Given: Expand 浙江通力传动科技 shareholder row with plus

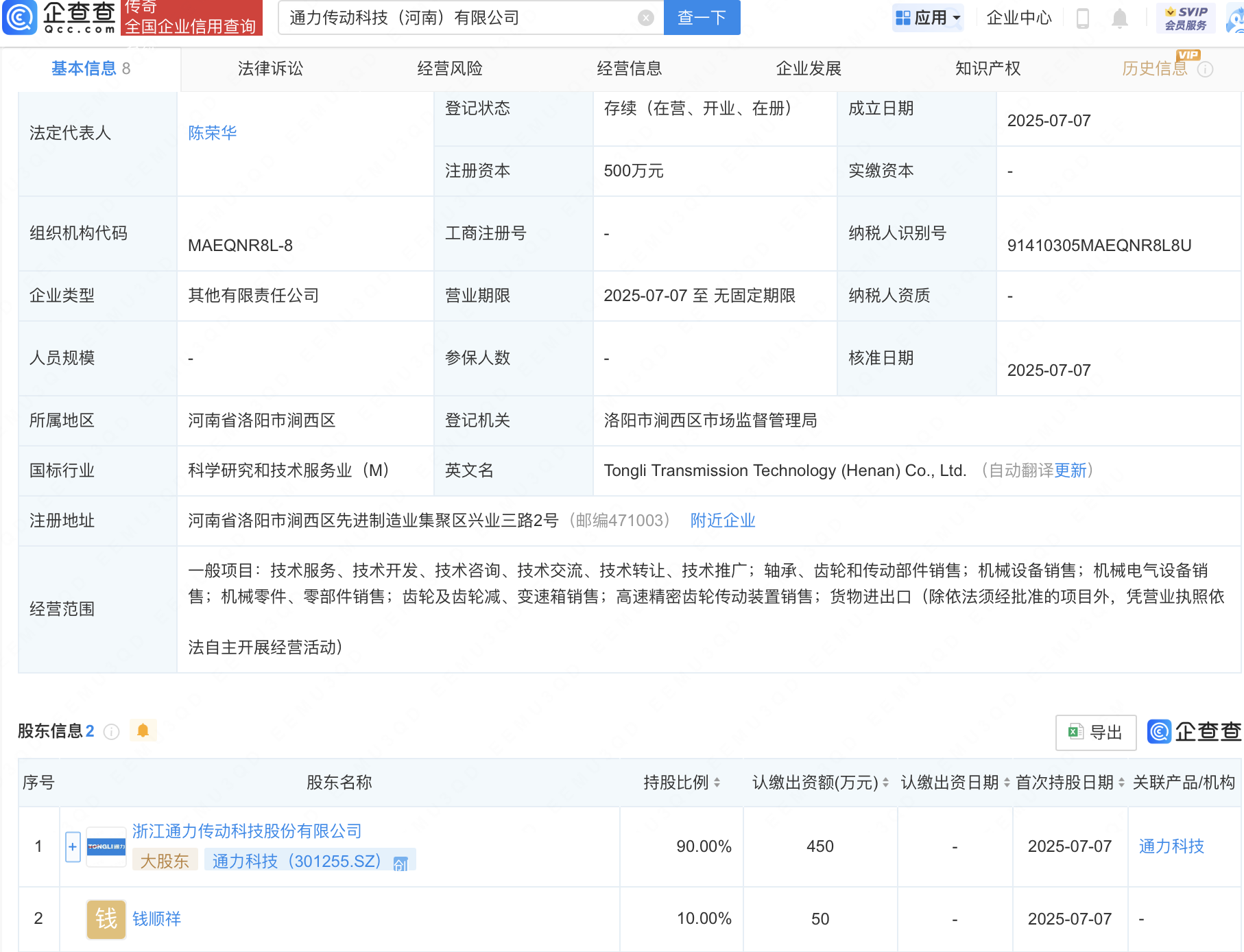Looking at the screenshot, I should tap(73, 847).
